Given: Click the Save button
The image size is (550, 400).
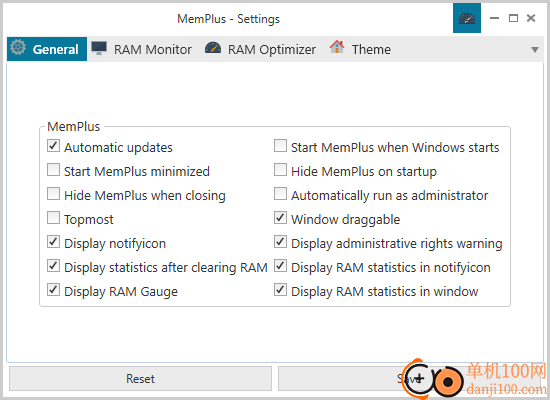Looking at the screenshot, I should 409,379.
